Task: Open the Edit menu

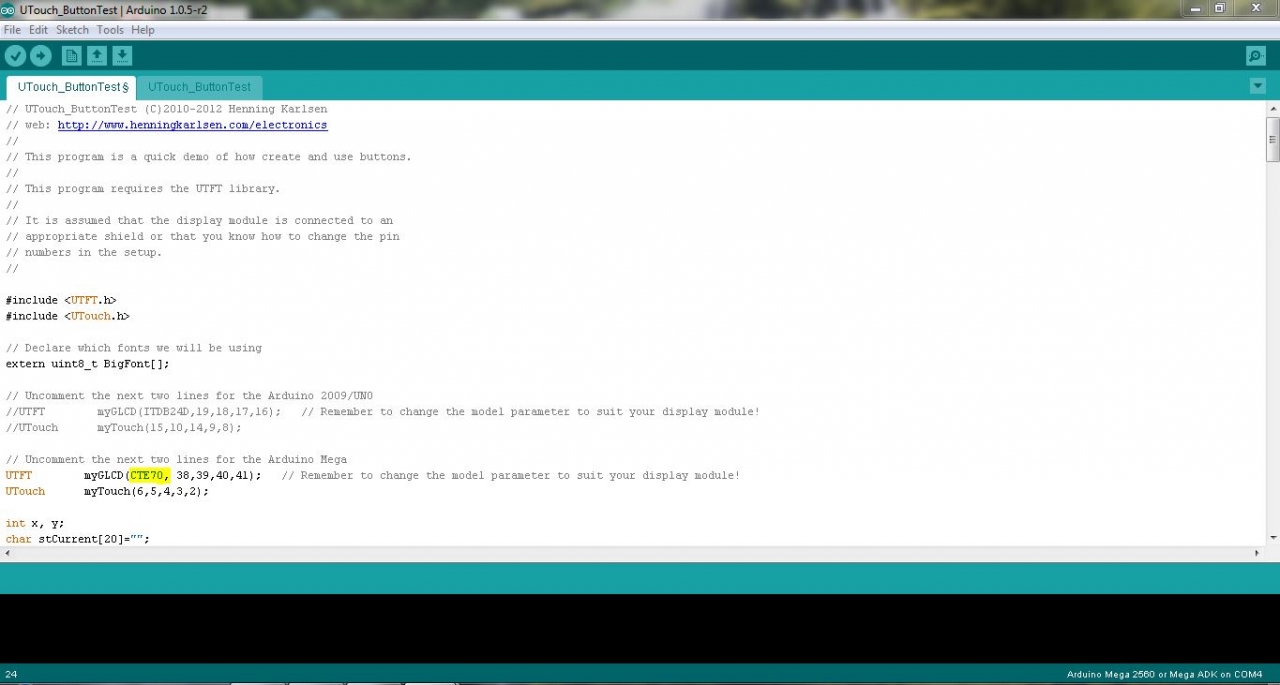Action: [38, 30]
